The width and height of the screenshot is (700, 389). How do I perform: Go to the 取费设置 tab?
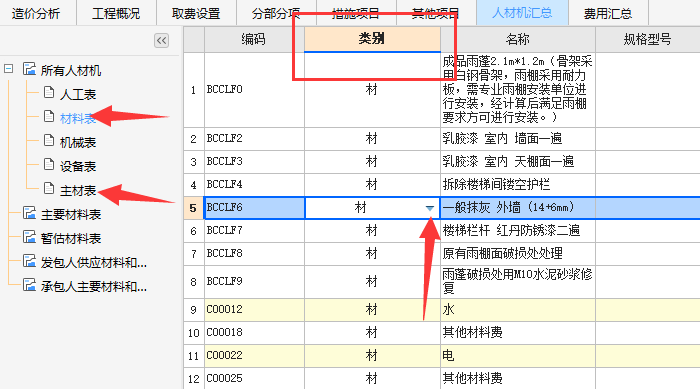tap(196, 13)
